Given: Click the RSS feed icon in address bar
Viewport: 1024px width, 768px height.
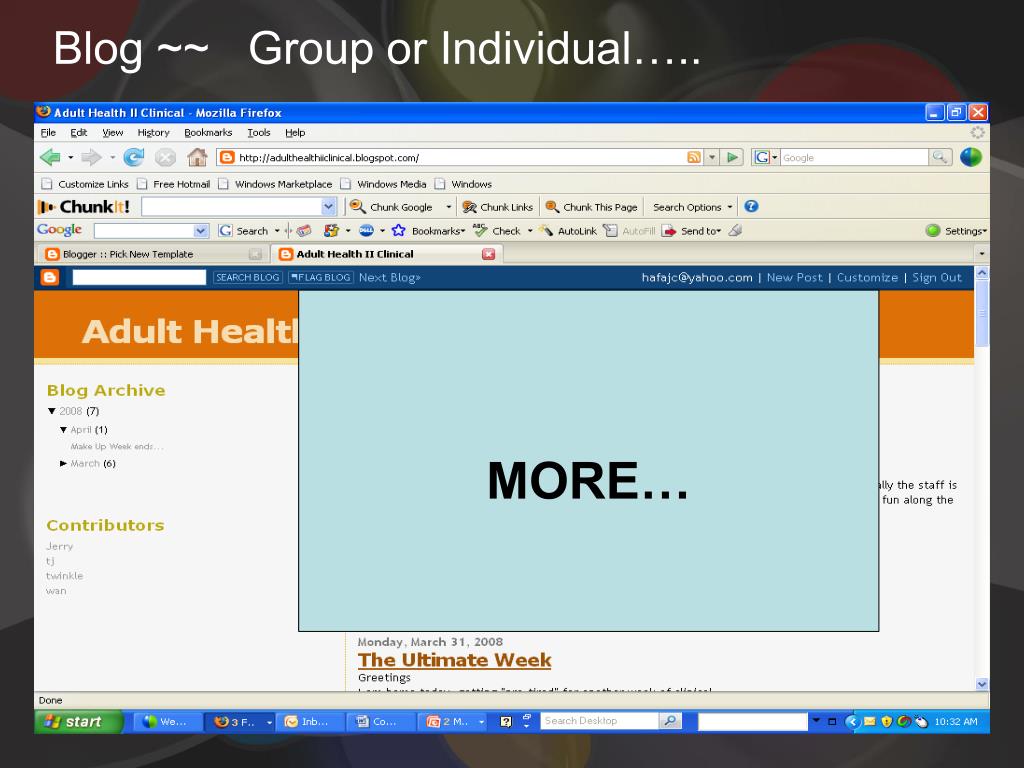Looking at the screenshot, I should pos(694,157).
